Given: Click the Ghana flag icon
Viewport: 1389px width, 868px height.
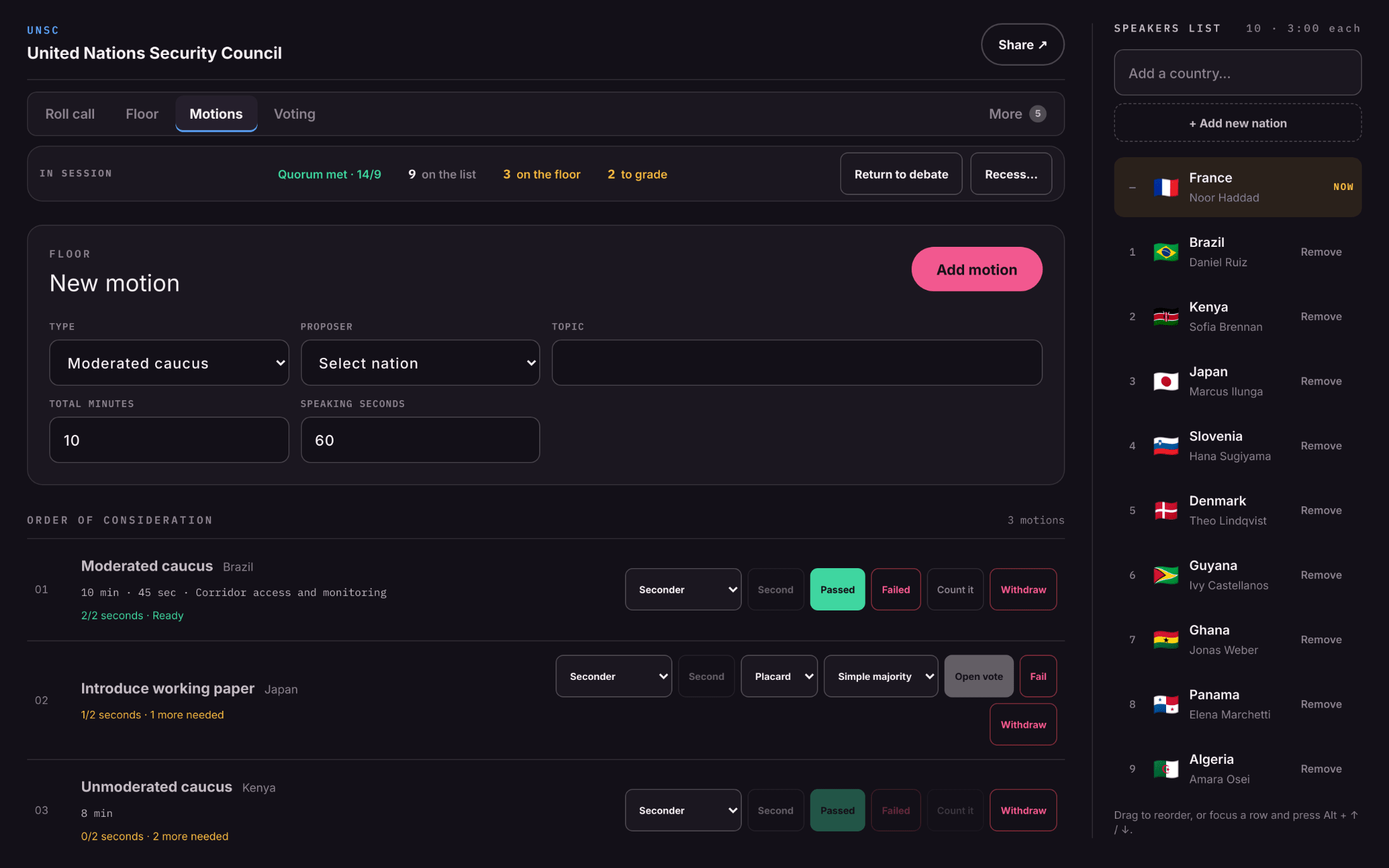Looking at the screenshot, I should [x=1165, y=639].
